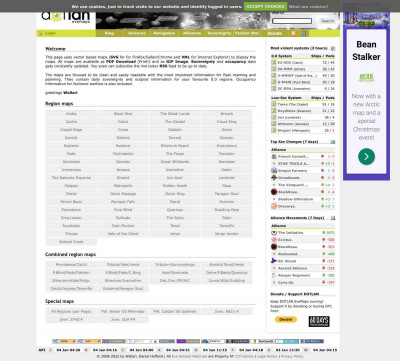Click BlackRose logo in Alliance Movements
This screenshot has width=400, height=361.
pos(274,247)
